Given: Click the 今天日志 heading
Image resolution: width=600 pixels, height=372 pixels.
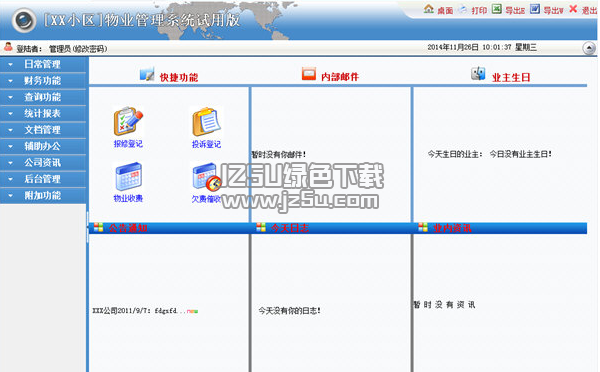Looking at the screenshot, I should pos(290,228).
